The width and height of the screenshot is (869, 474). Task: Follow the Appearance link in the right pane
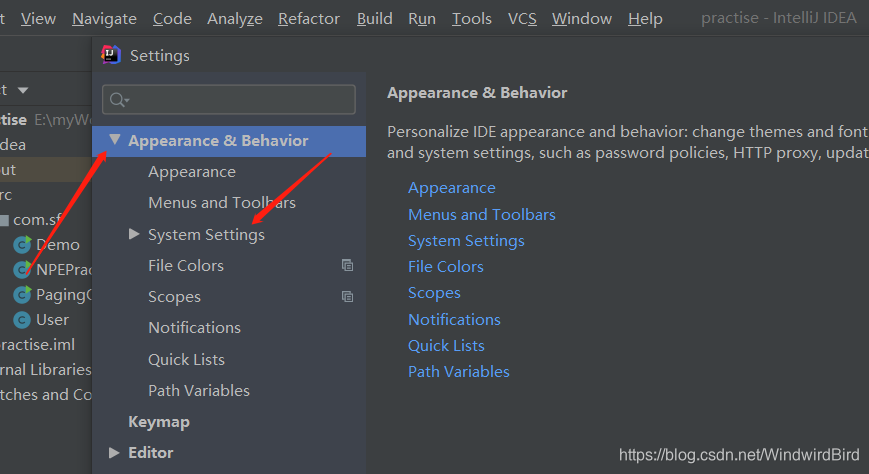452,188
